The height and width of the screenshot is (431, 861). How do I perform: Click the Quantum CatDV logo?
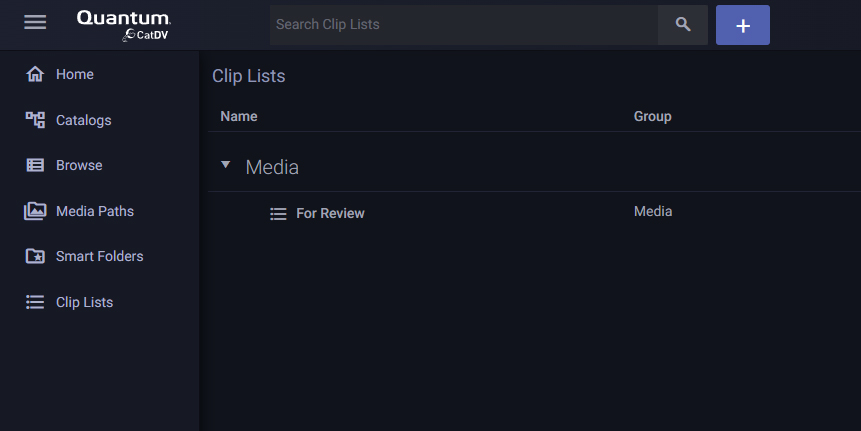tap(124, 25)
